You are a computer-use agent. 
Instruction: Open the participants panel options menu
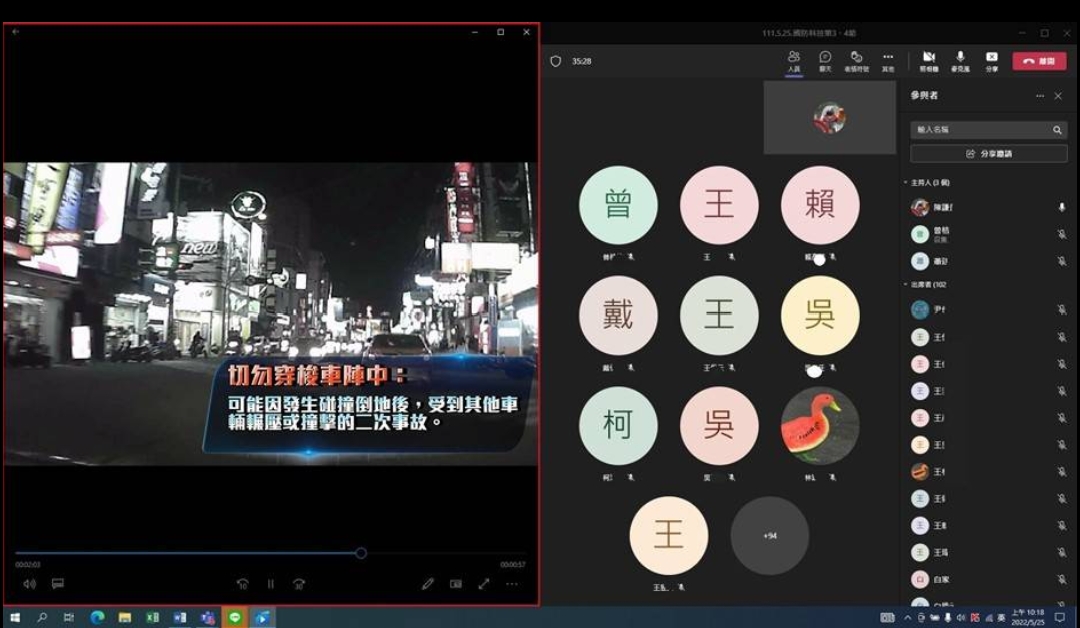coord(1040,95)
